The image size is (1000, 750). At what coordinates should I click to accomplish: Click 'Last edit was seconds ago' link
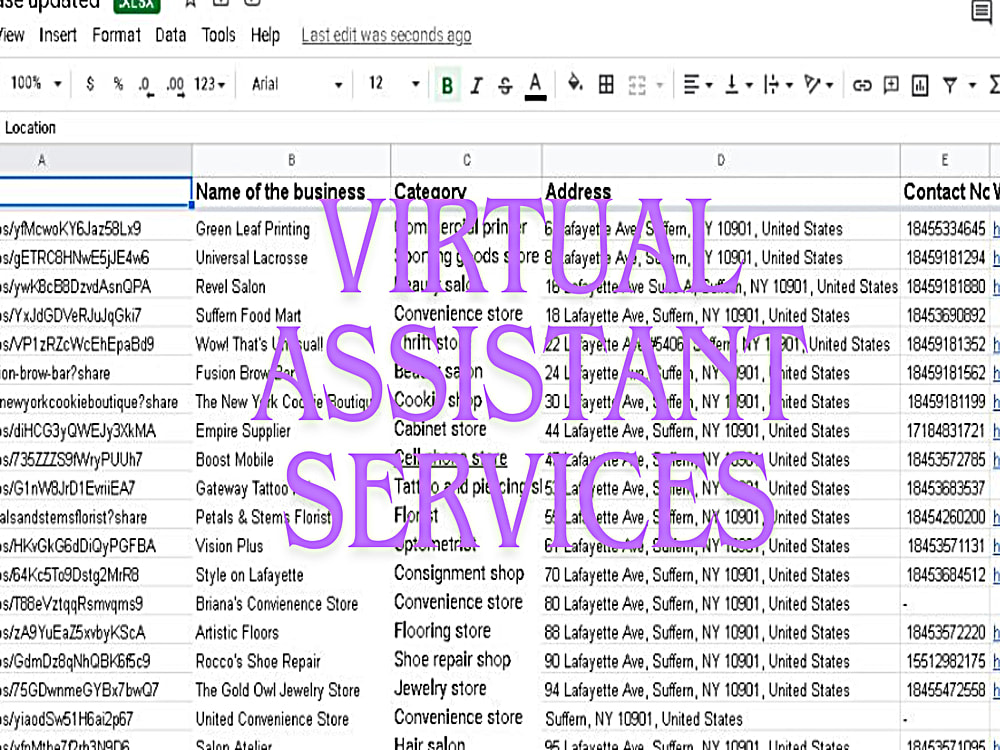pos(386,35)
